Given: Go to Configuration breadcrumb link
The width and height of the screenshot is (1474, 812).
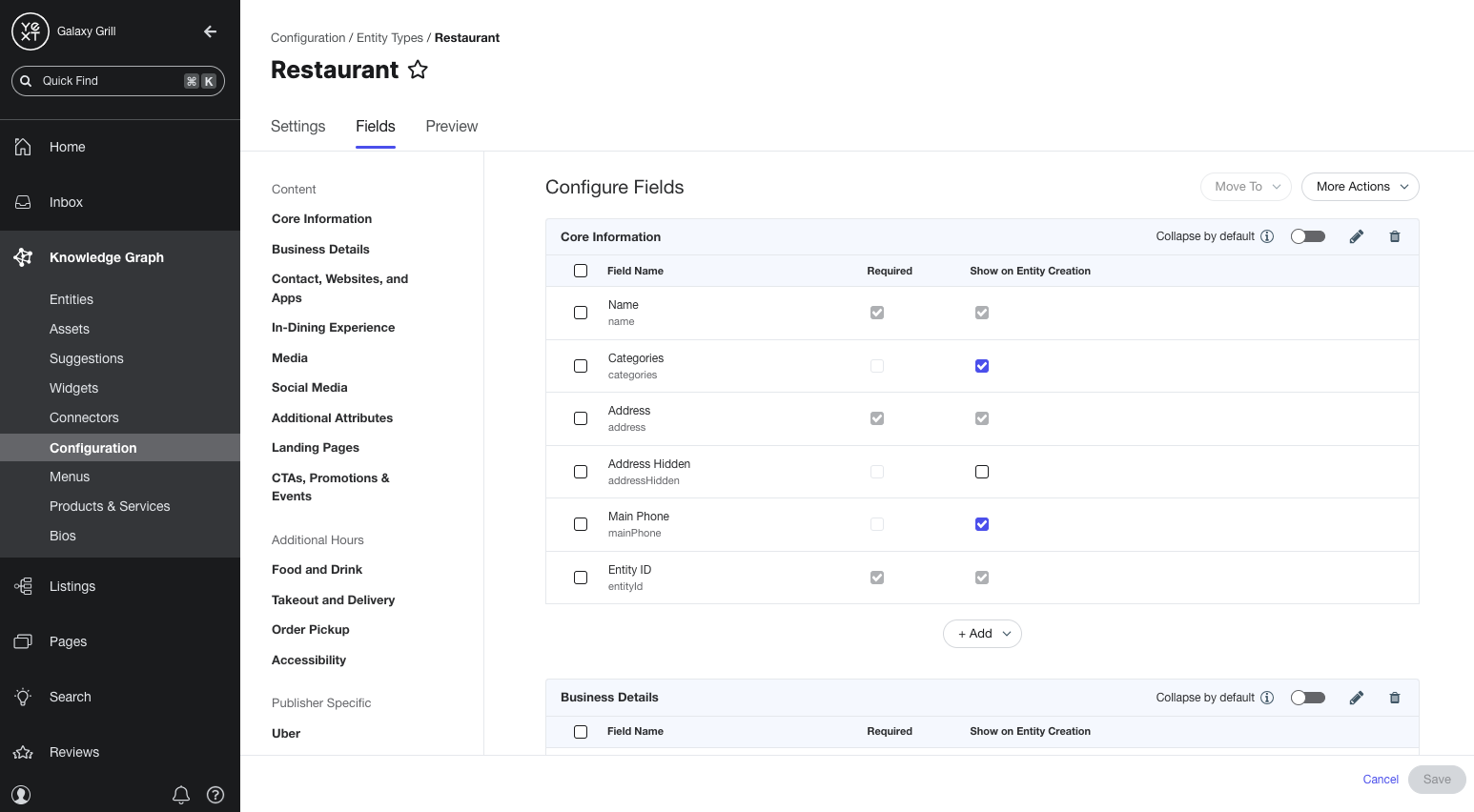Looking at the screenshot, I should [308, 38].
